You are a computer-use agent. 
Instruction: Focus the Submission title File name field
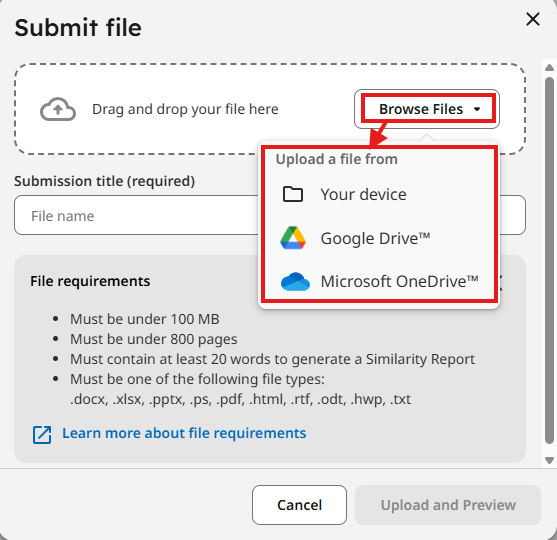[x=136, y=215]
